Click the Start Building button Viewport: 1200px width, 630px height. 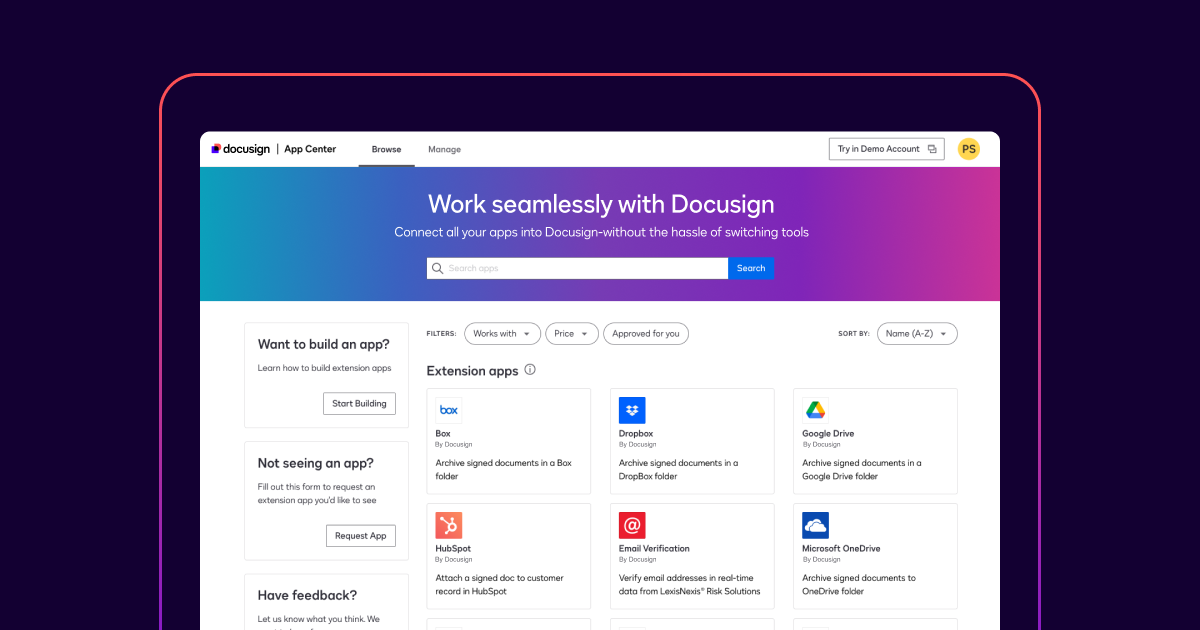coord(359,403)
